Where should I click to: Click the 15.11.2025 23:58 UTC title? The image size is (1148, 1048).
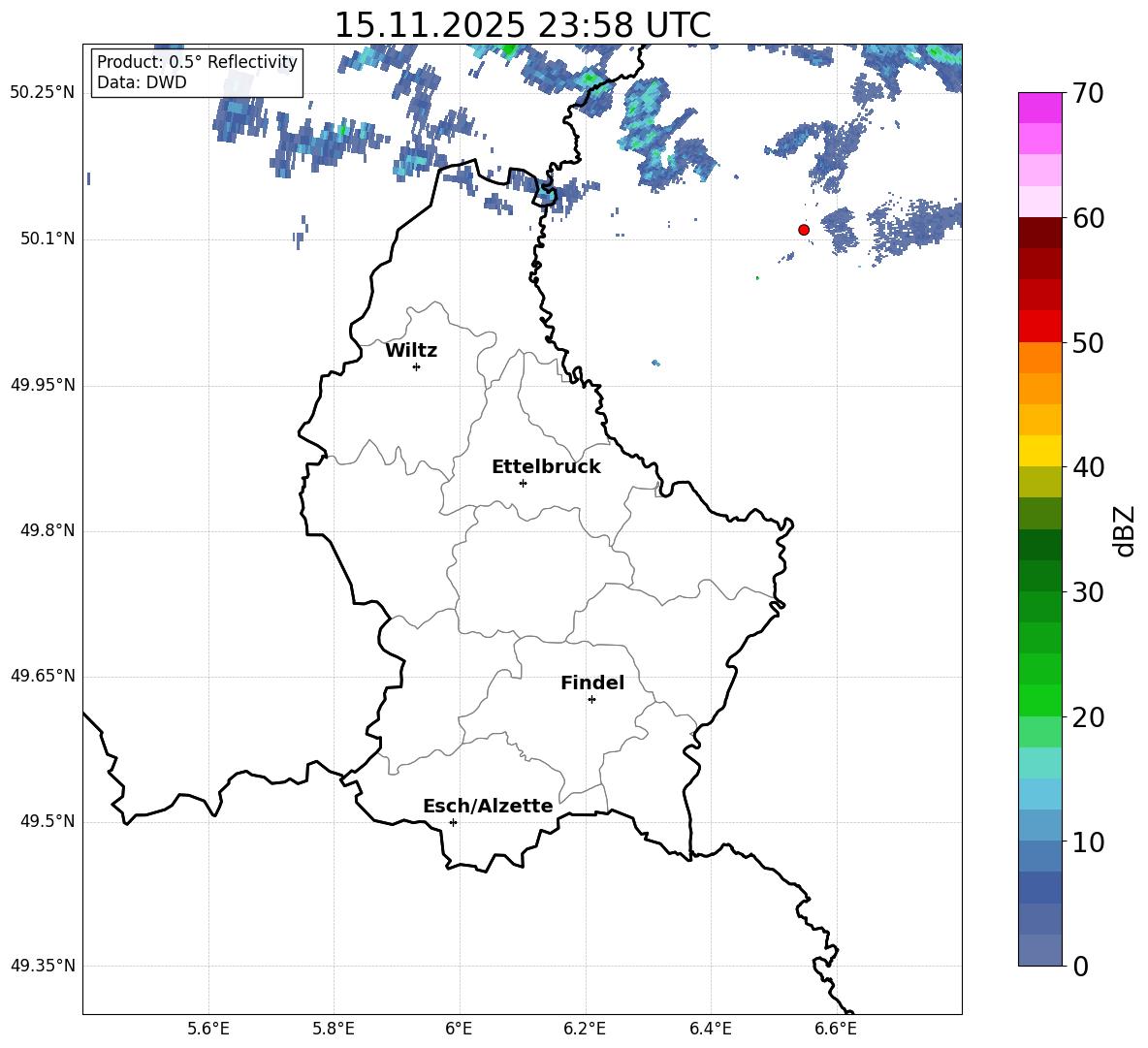click(522, 25)
